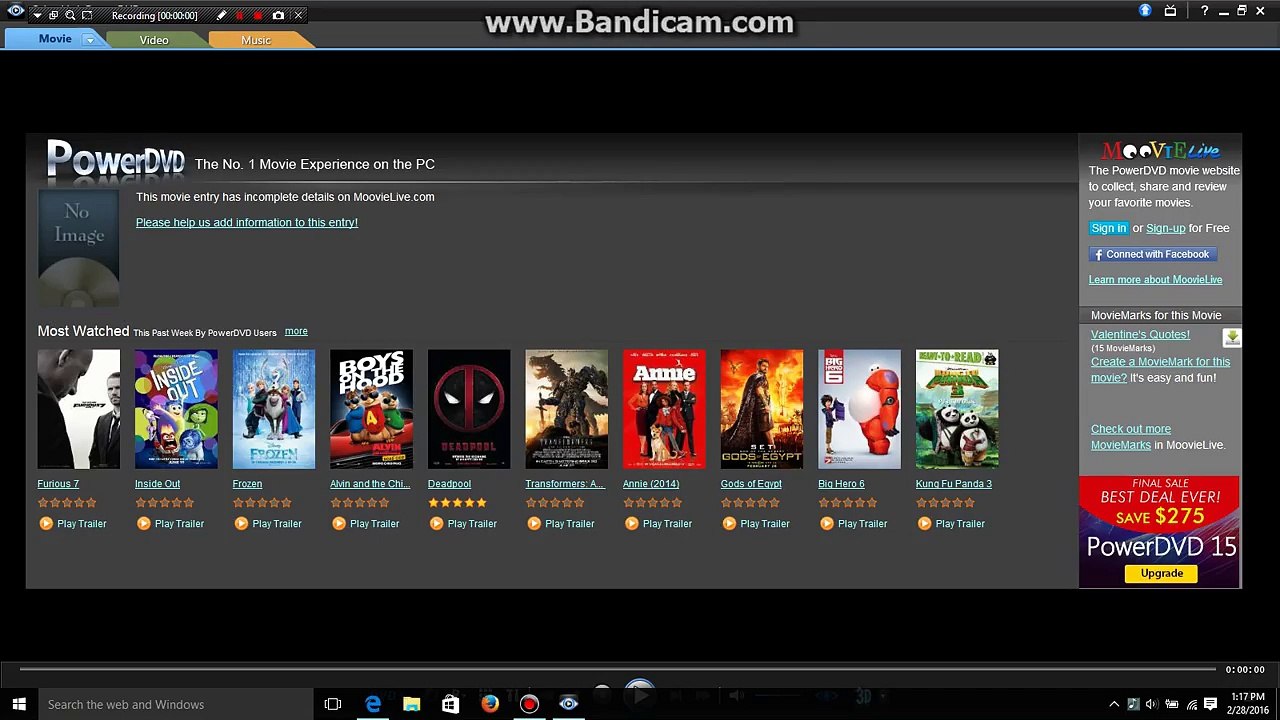The width and height of the screenshot is (1280, 720).
Task: Click the Big Hero 6 title link
Action: pos(841,484)
